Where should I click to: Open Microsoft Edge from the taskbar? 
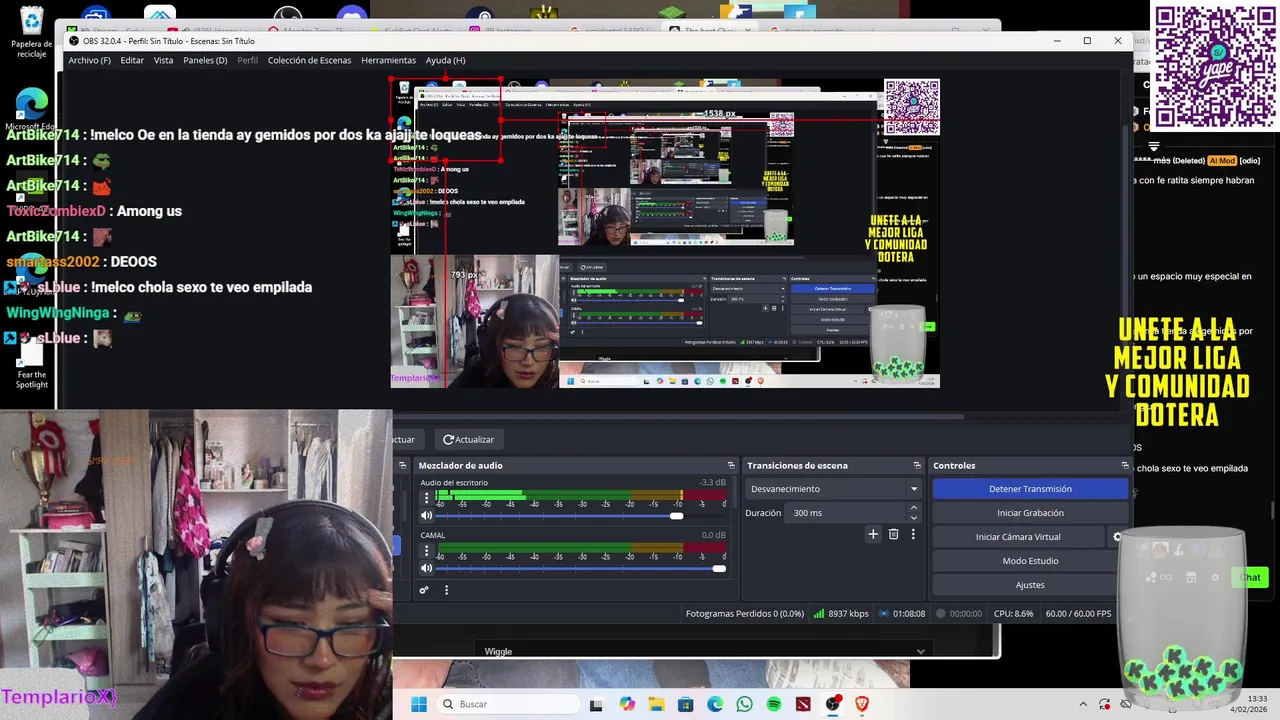tap(715, 704)
